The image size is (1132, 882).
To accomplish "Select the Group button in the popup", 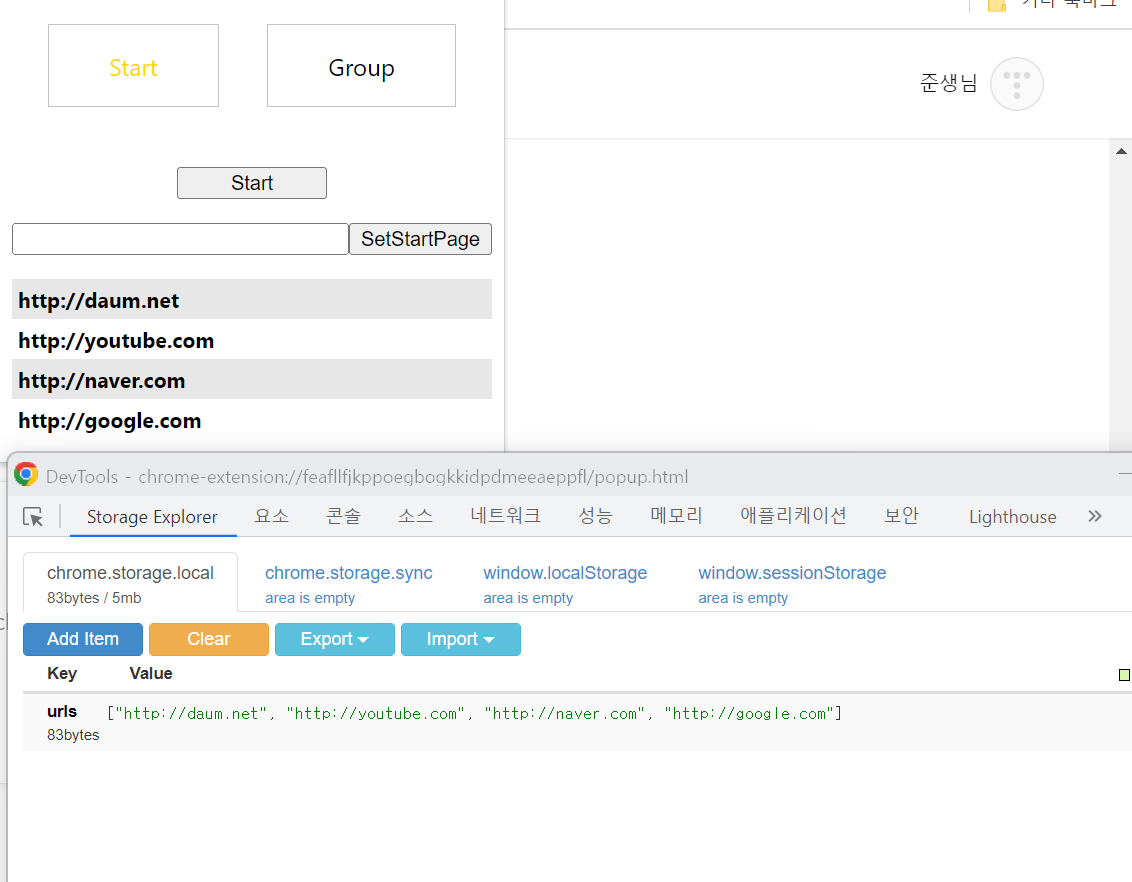I will [361, 66].
